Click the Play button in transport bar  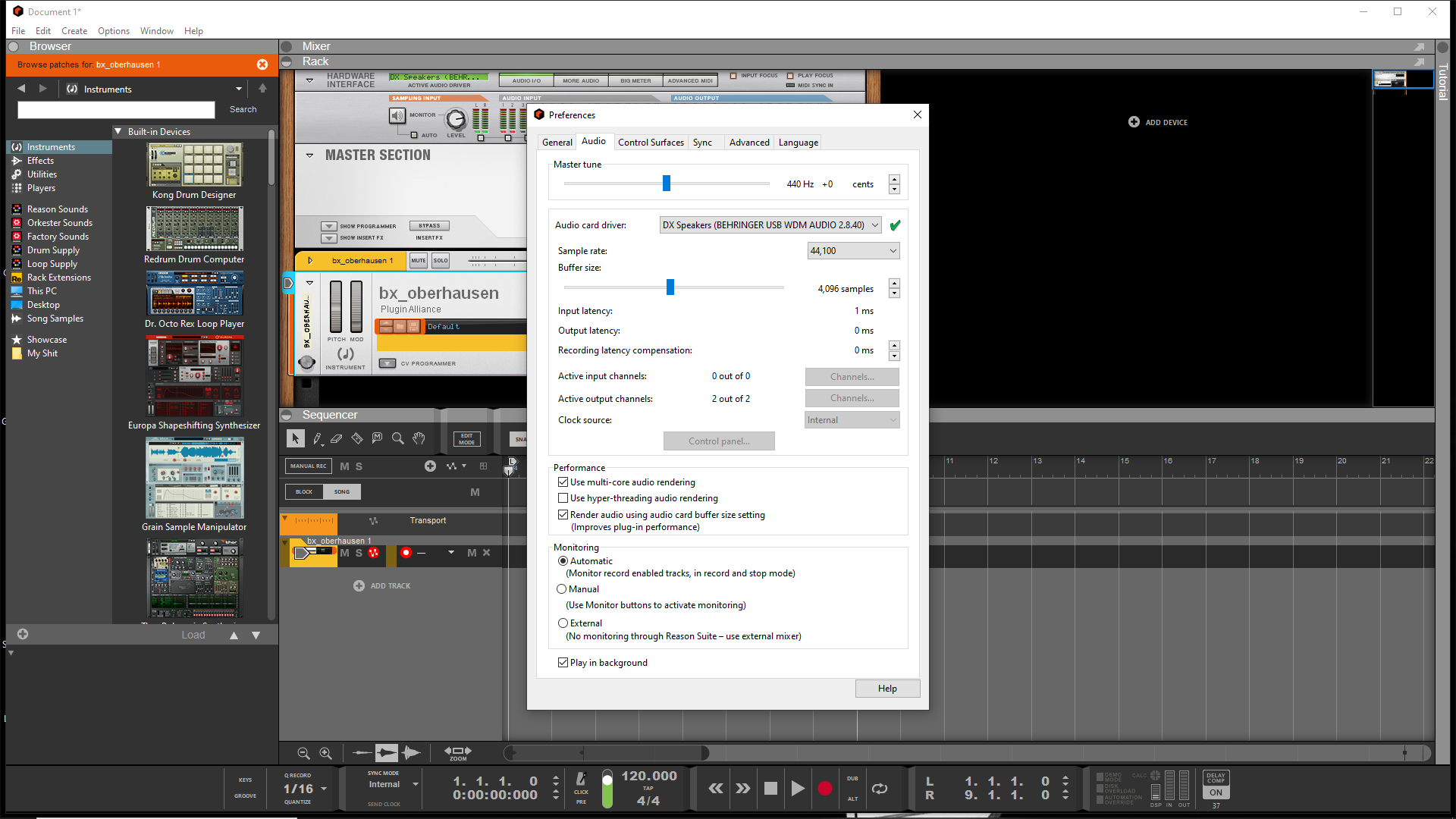(x=798, y=789)
